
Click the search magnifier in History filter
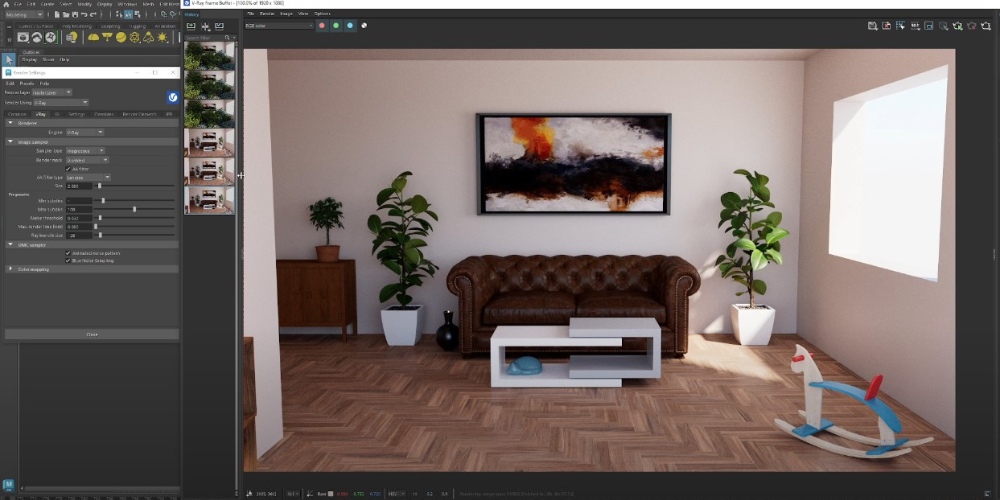[x=227, y=38]
